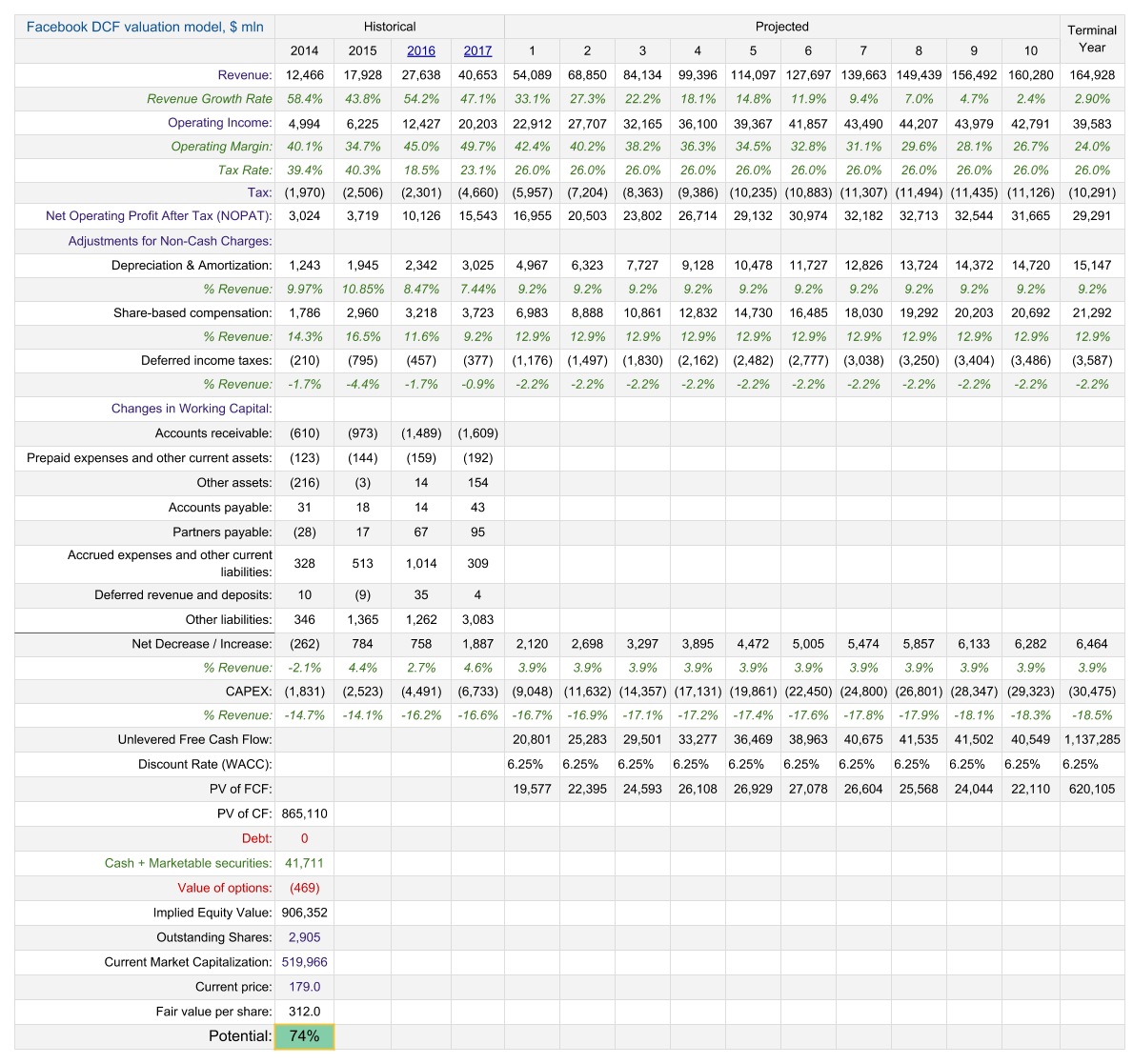Image resolution: width=1133 pixels, height=1064 pixels.
Task: Click the Value of options (469) cell
Action: 304,888
